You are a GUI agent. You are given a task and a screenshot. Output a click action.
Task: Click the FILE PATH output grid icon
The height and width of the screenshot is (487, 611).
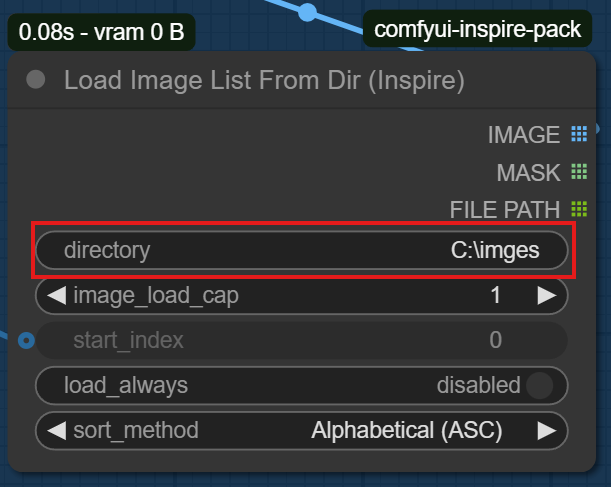[578, 210]
